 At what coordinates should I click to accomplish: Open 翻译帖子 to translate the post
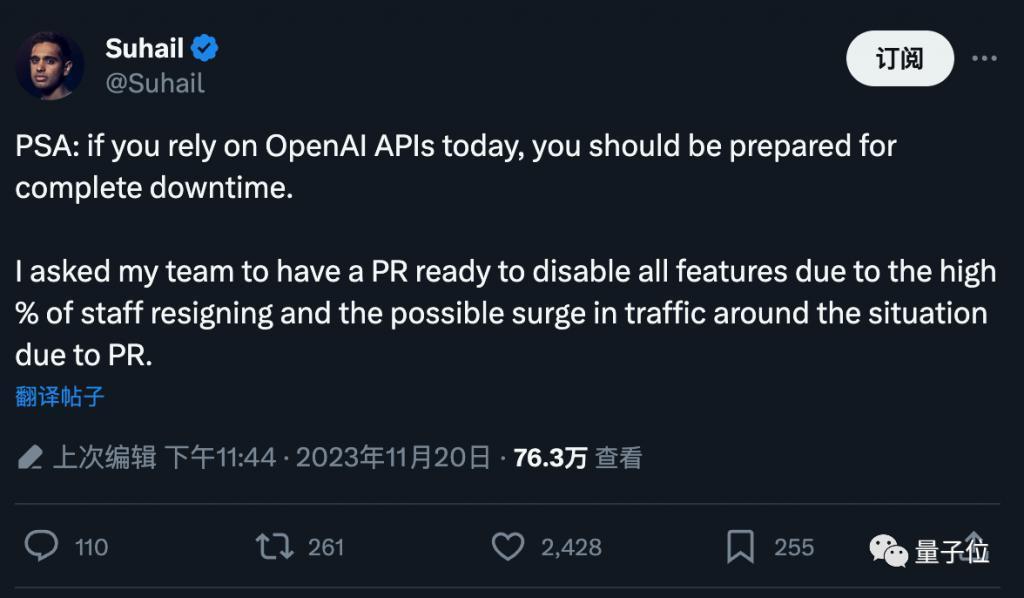point(56,397)
